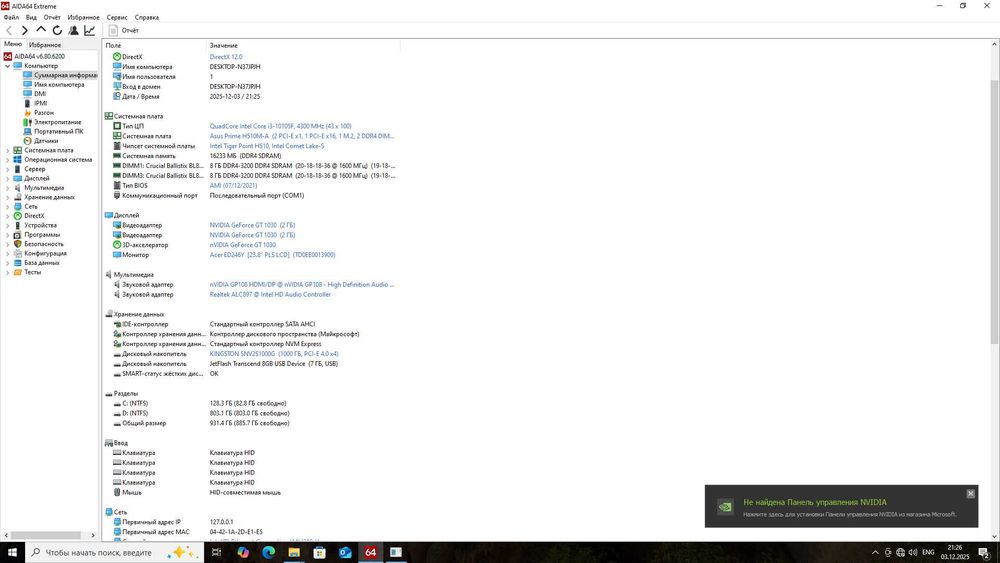Image resolution: width=1000 pixels, height=563 pixels.
Task: Expand the Мультимедиа tree node
Action: click(8, 187)
